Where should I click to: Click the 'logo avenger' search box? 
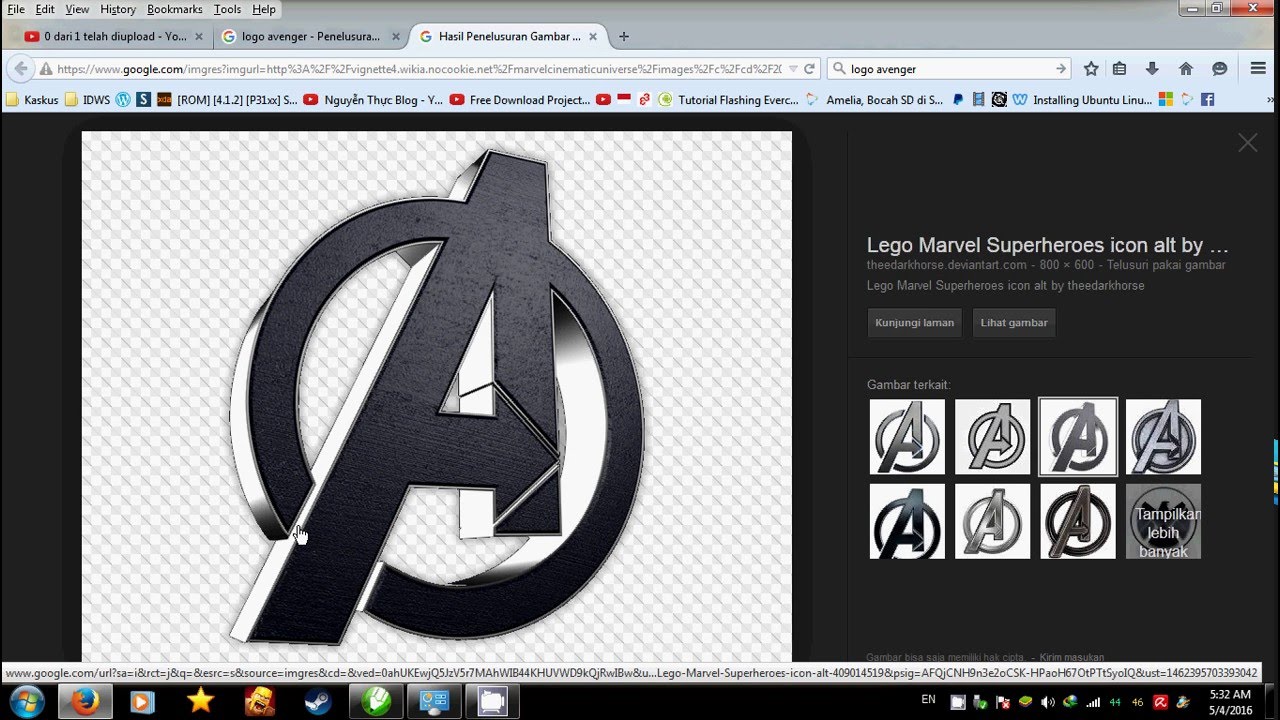point(950,69)
